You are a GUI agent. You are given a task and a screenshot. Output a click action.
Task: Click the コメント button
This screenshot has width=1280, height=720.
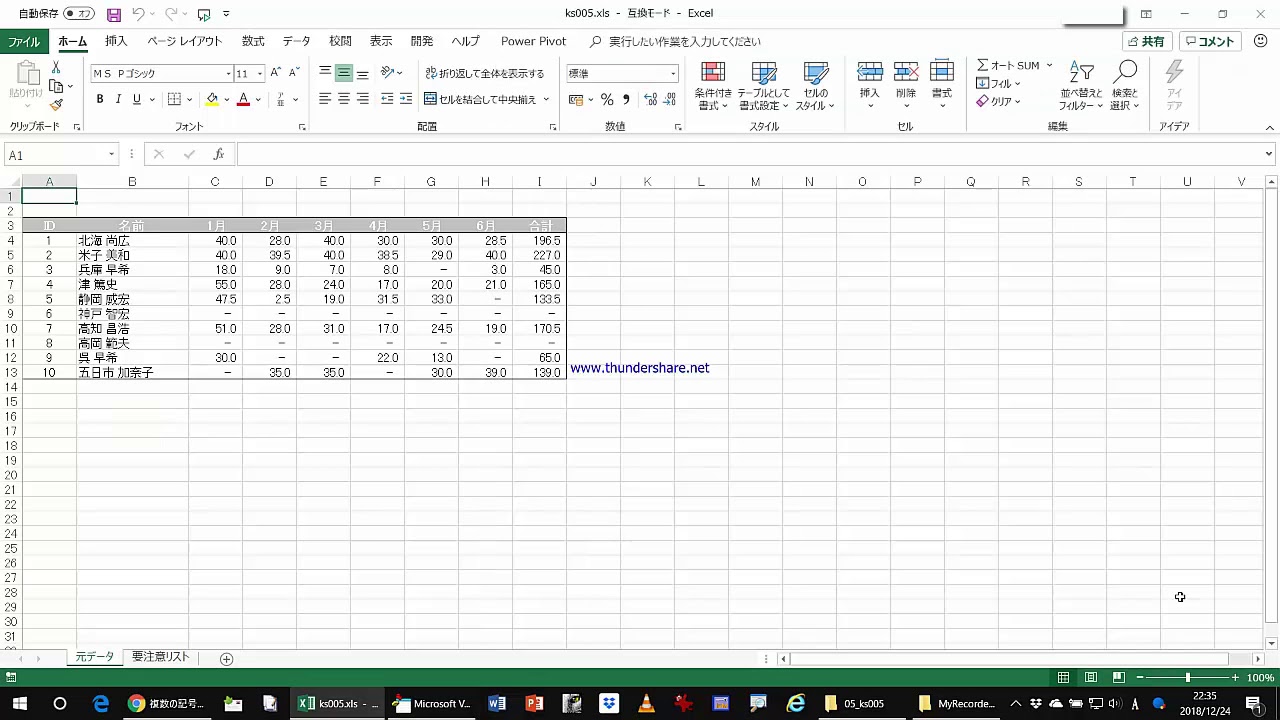point(1209,41)
